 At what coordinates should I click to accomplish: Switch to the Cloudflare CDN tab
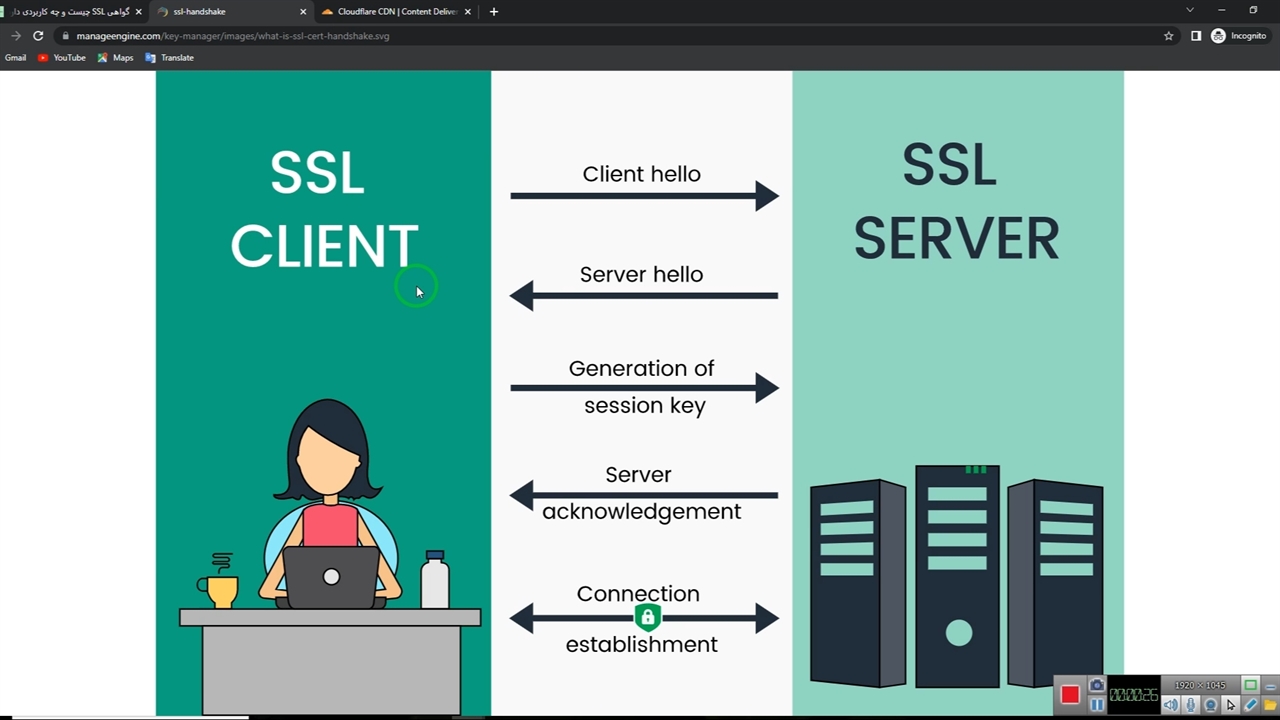396,12
